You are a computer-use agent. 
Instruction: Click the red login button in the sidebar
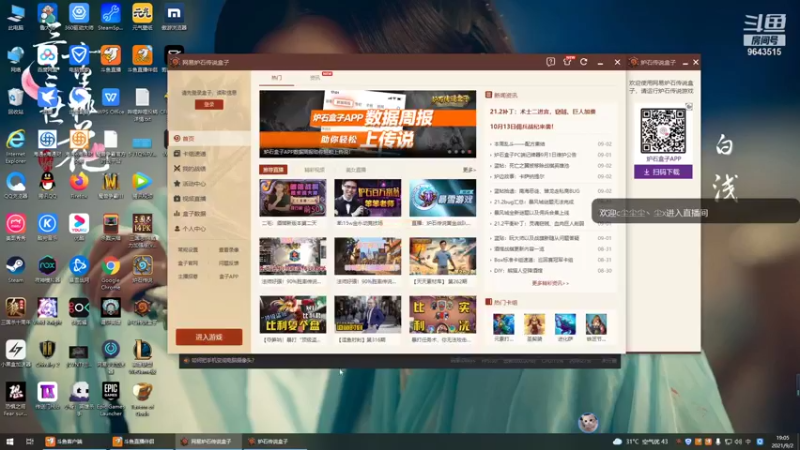(209, 104)
